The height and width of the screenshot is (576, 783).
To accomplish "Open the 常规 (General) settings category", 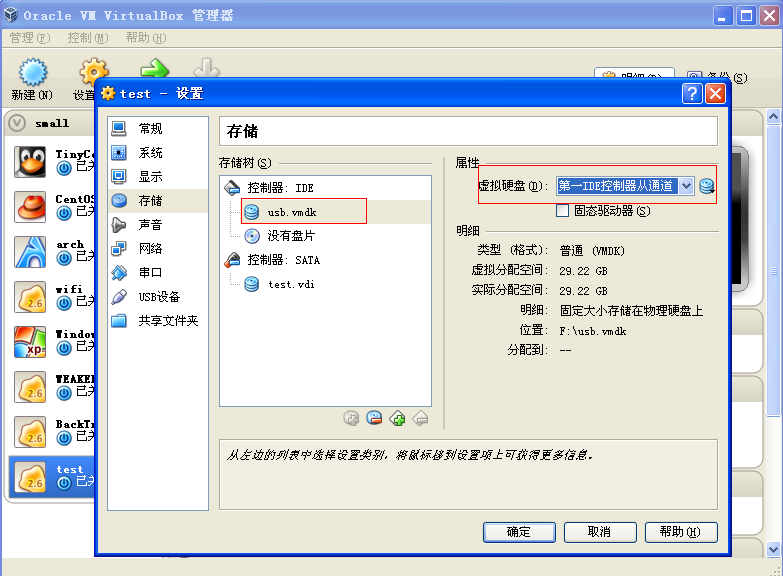I will coord(157,129).
